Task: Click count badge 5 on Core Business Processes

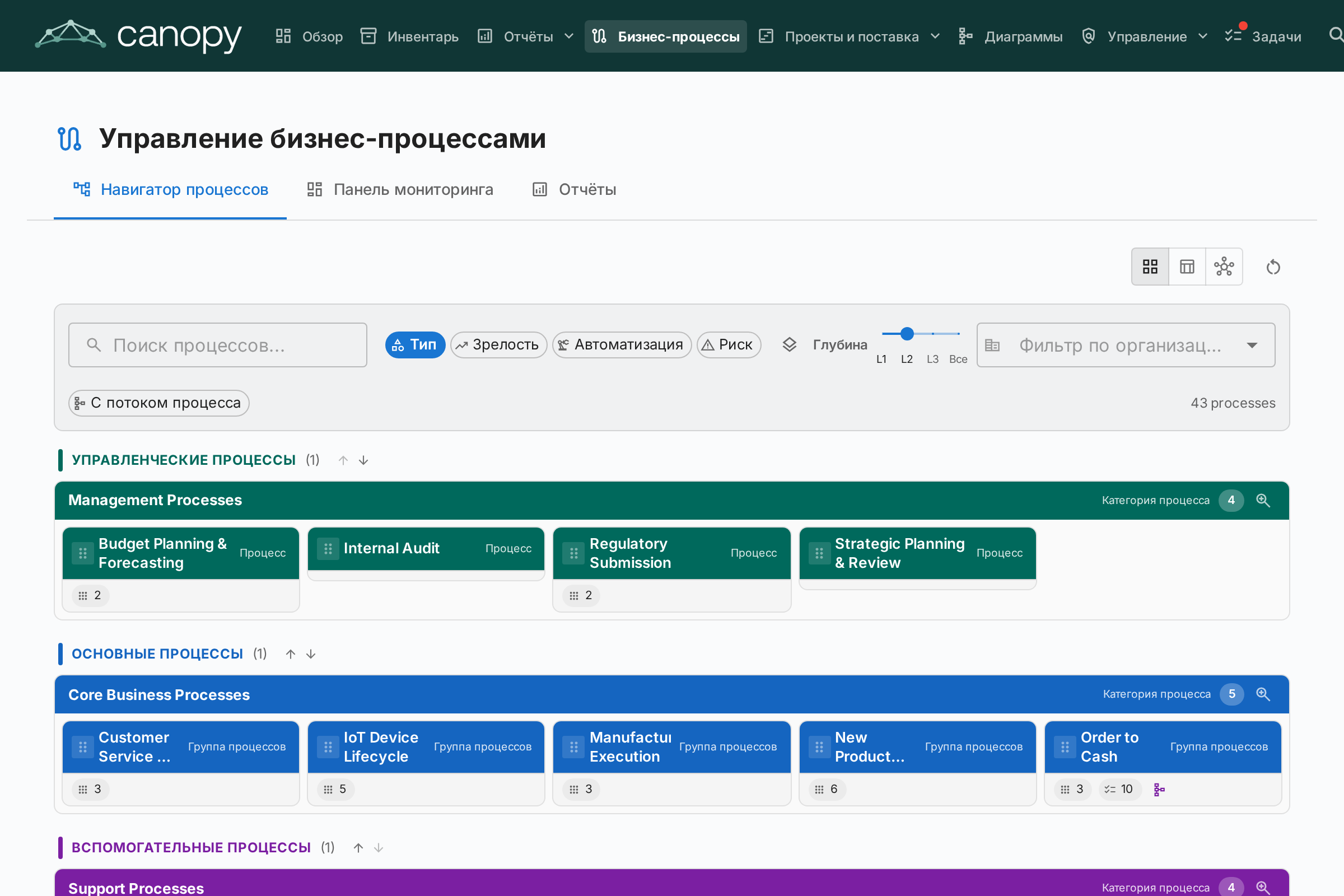Action: coord(1231,694)
